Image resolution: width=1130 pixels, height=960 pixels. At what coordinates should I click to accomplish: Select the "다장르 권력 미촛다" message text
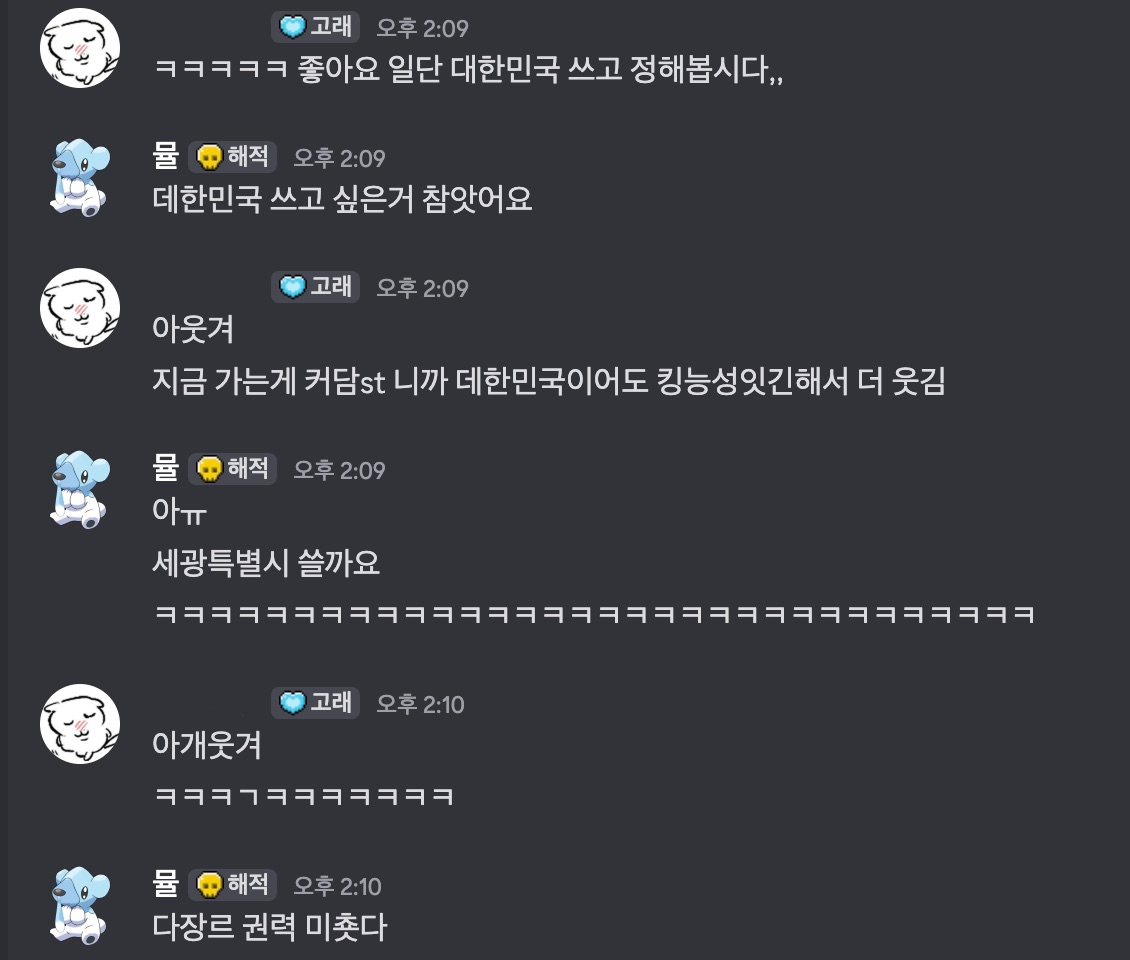point(269,927)
